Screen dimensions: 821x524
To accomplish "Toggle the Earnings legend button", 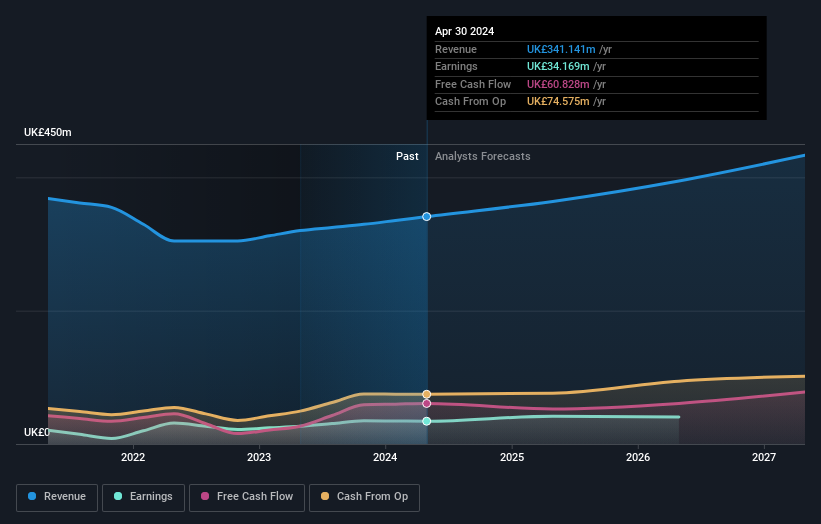I will point(143,497).
